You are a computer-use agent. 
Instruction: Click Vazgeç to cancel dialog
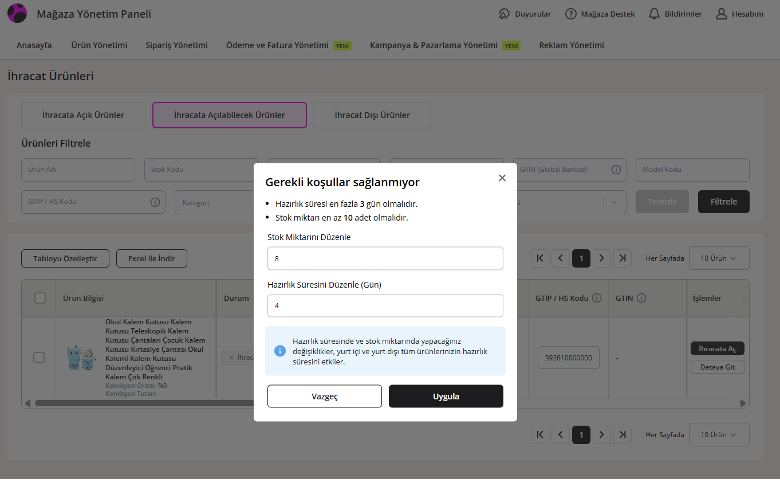click(324, 396)
